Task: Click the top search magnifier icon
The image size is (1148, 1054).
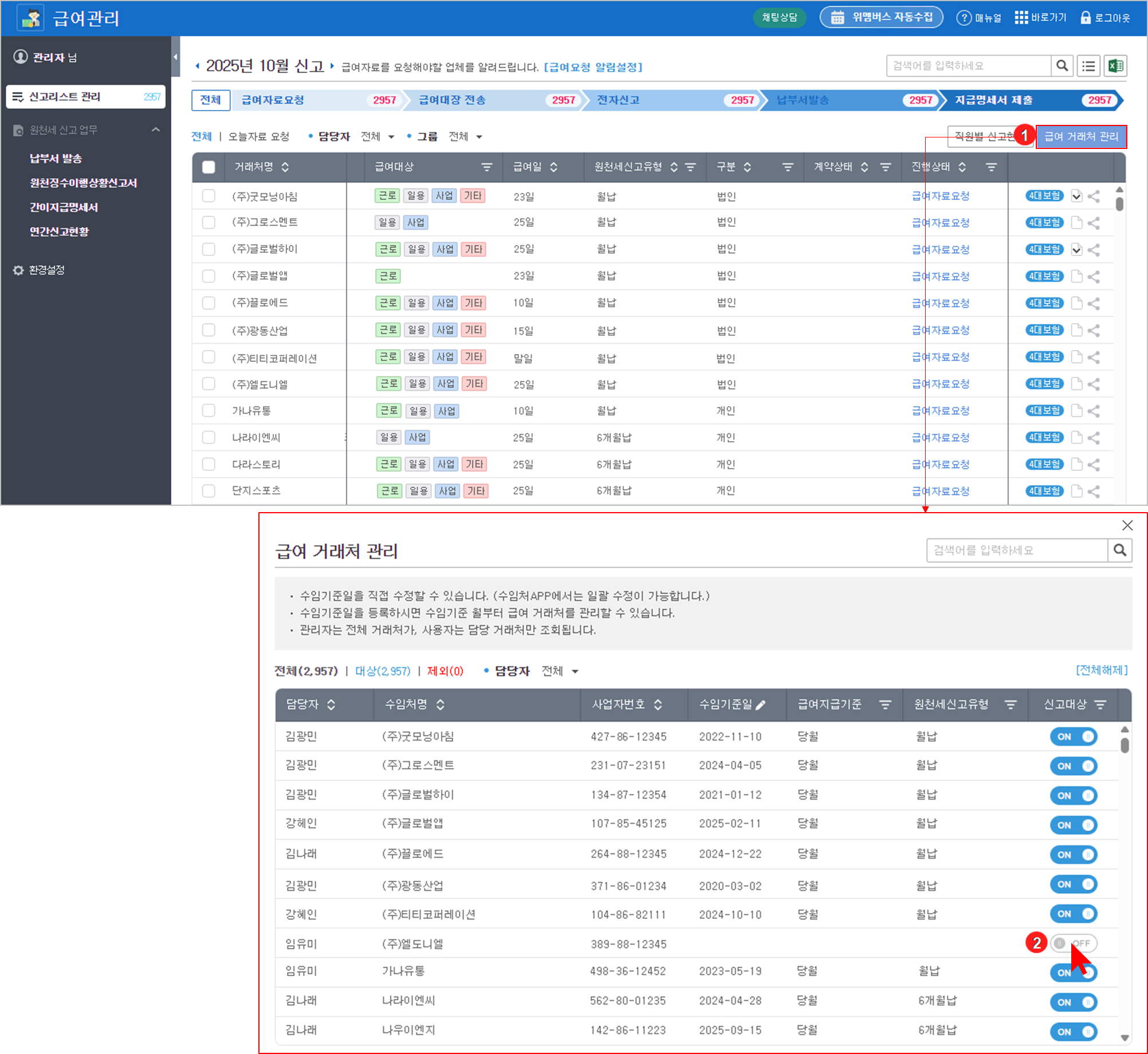Action: click(1062, 66)
